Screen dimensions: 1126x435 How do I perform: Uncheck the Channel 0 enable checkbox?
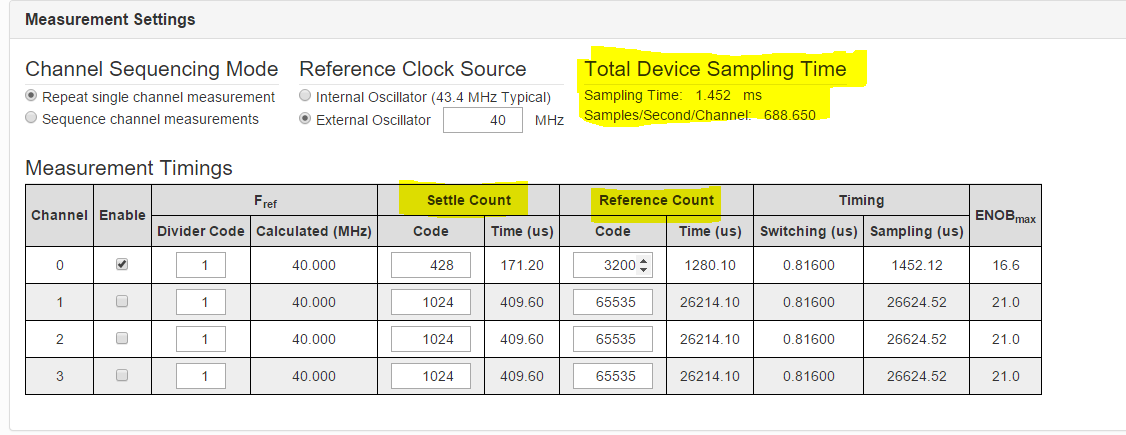point(122,264)
